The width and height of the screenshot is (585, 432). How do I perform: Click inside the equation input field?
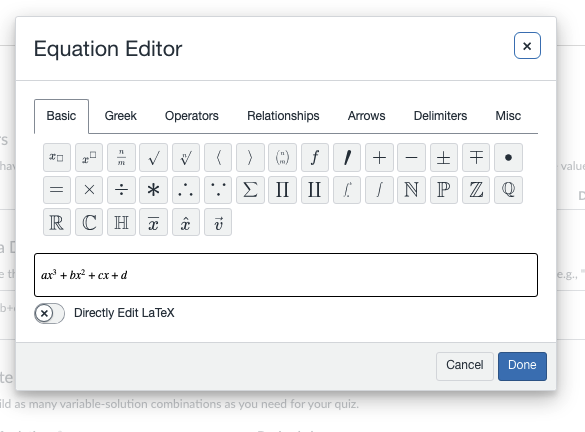[x=286, y=275]
